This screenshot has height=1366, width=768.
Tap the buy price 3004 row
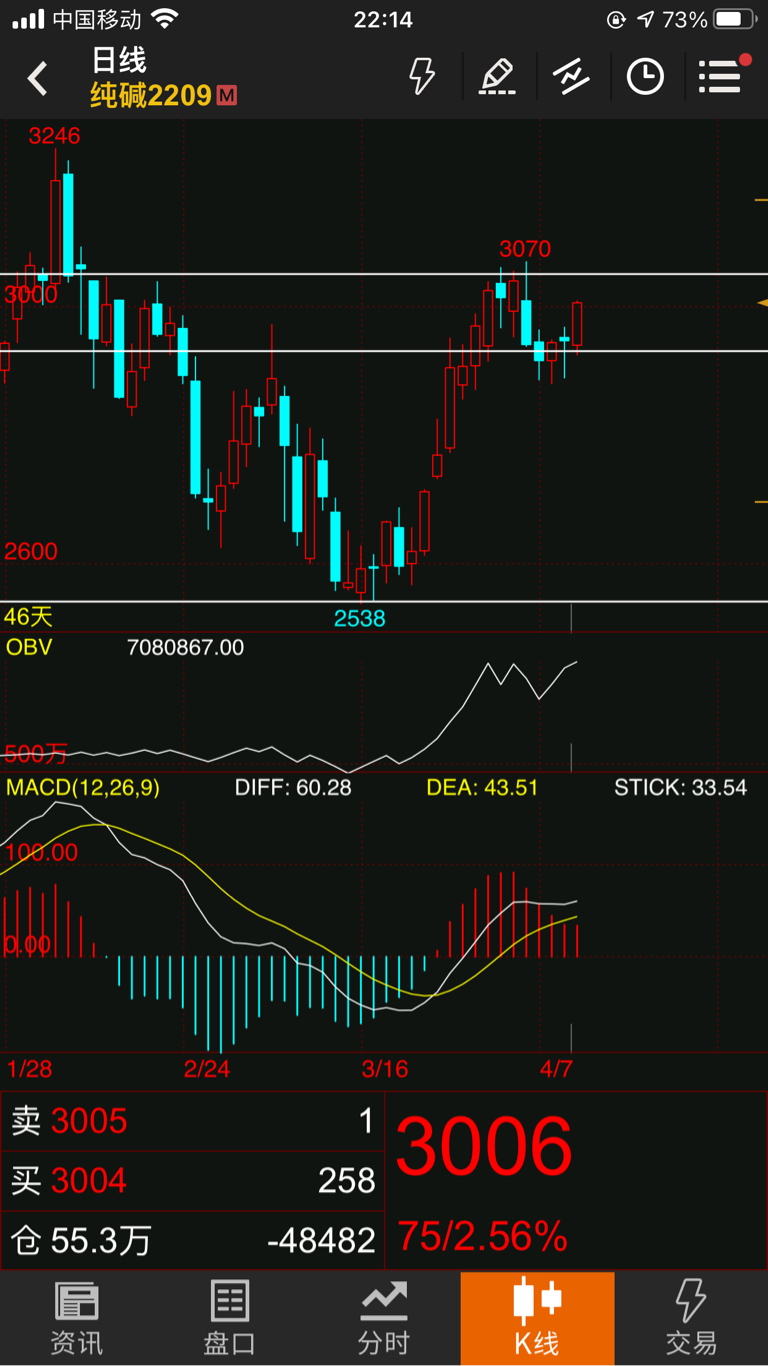click(192, 1181)
